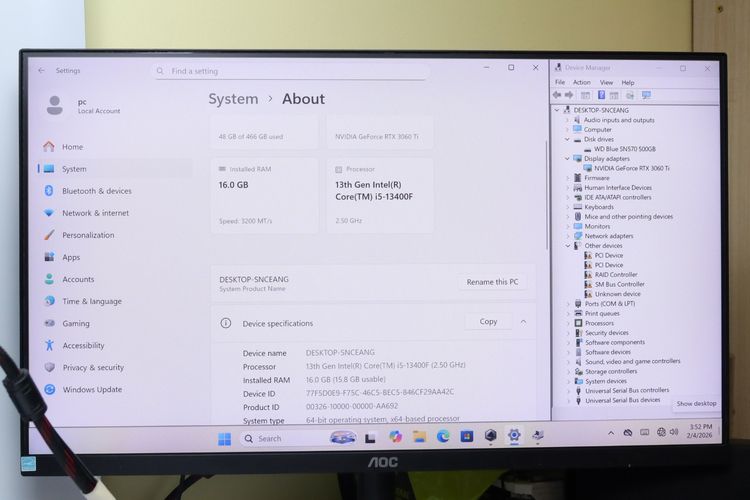Collapse the Disk drives category
This screenshot has height=500, width=750.
[x=568, y=139]
